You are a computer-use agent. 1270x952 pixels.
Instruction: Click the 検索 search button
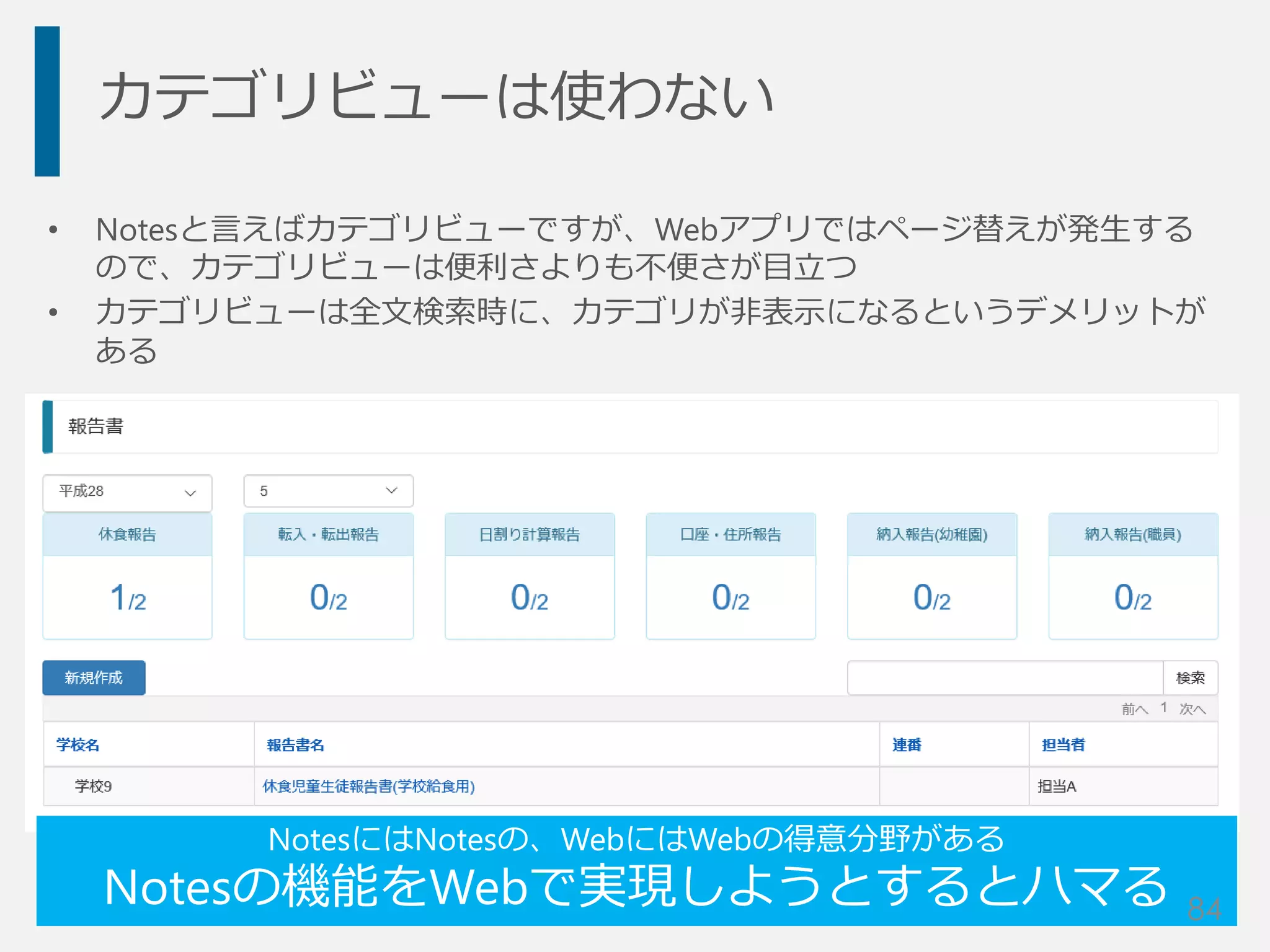tap(1191, 677)
